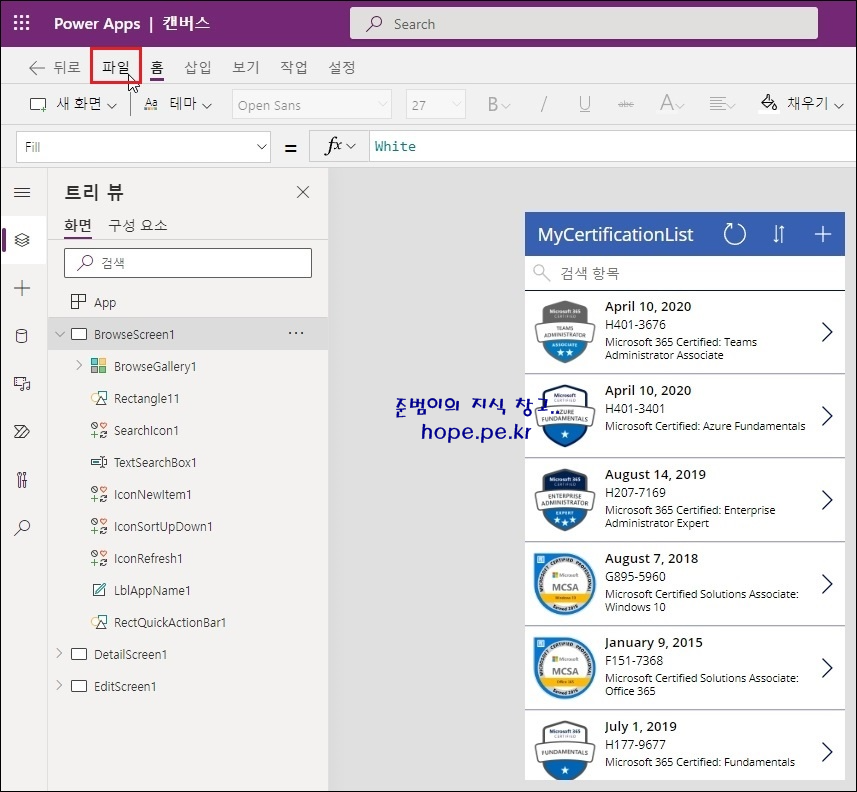
Task: Open the Power Automate icon in left rail
Action: [22, 432]
